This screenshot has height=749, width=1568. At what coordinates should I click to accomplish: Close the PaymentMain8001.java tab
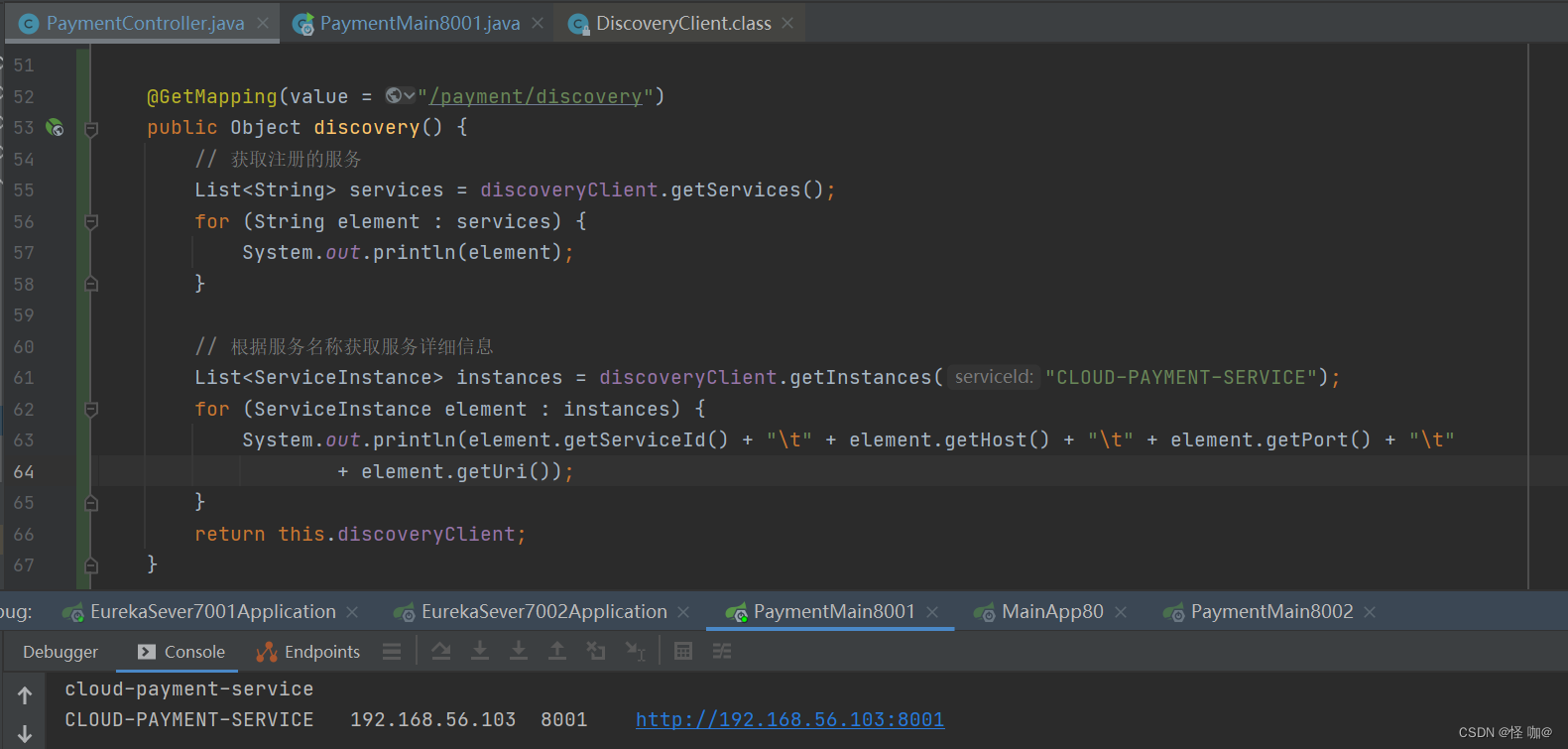(x=538, y=23)
